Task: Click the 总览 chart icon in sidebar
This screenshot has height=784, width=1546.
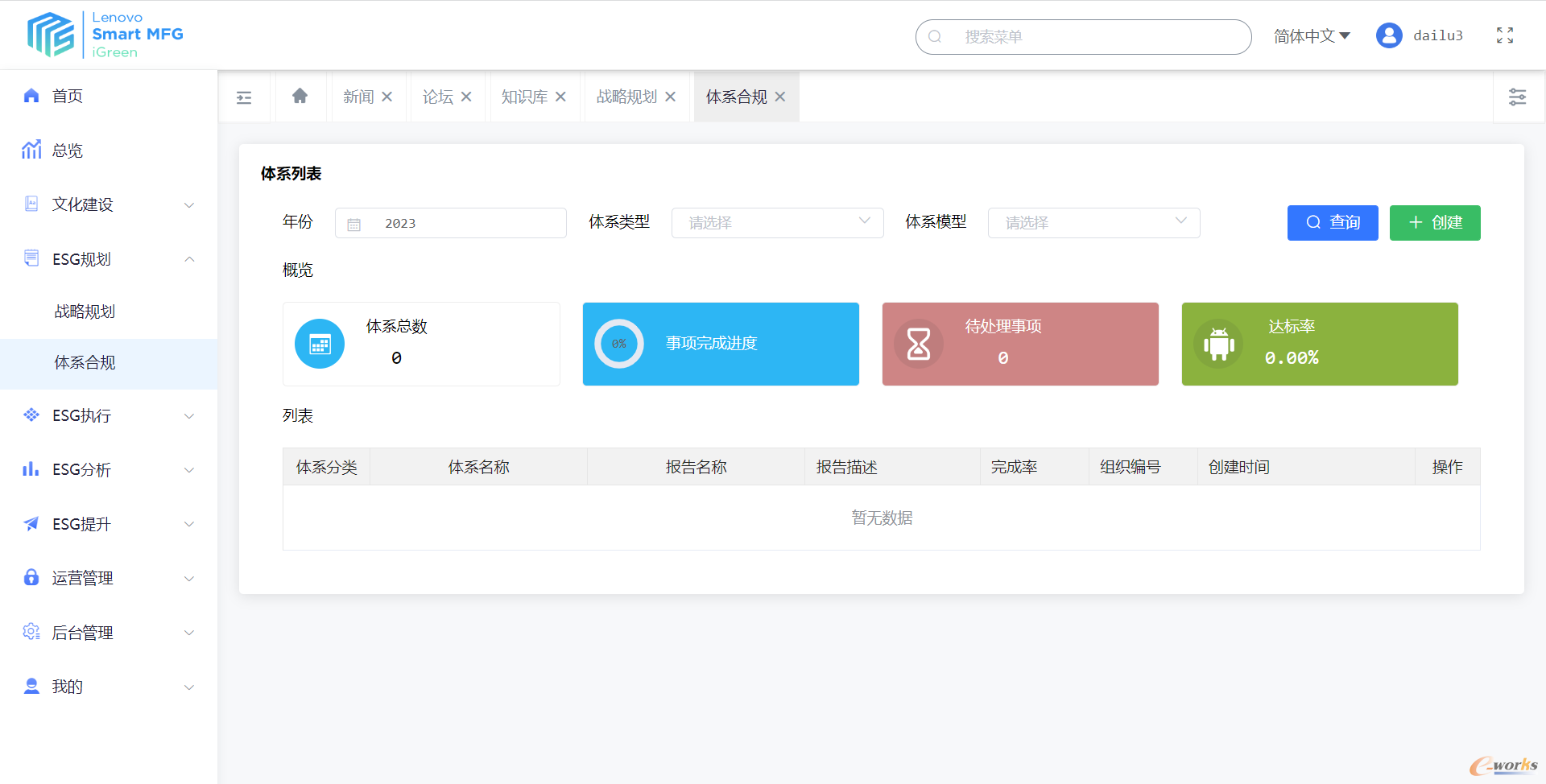Action: [31, 150]
